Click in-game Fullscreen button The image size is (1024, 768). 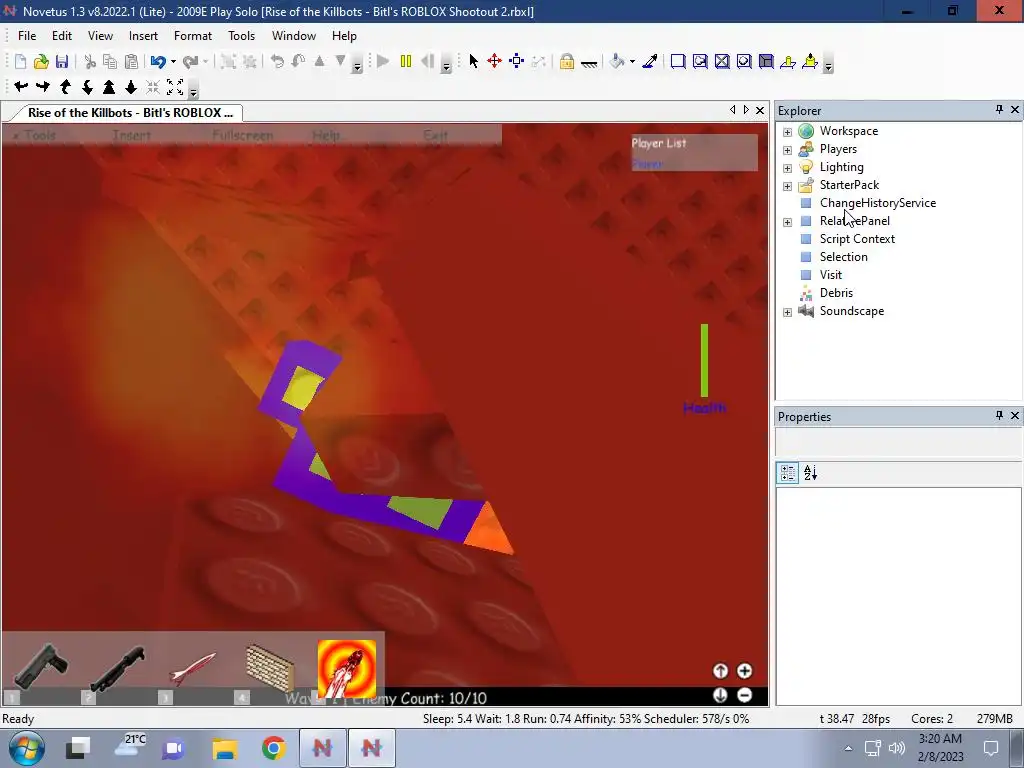(242, 135)
